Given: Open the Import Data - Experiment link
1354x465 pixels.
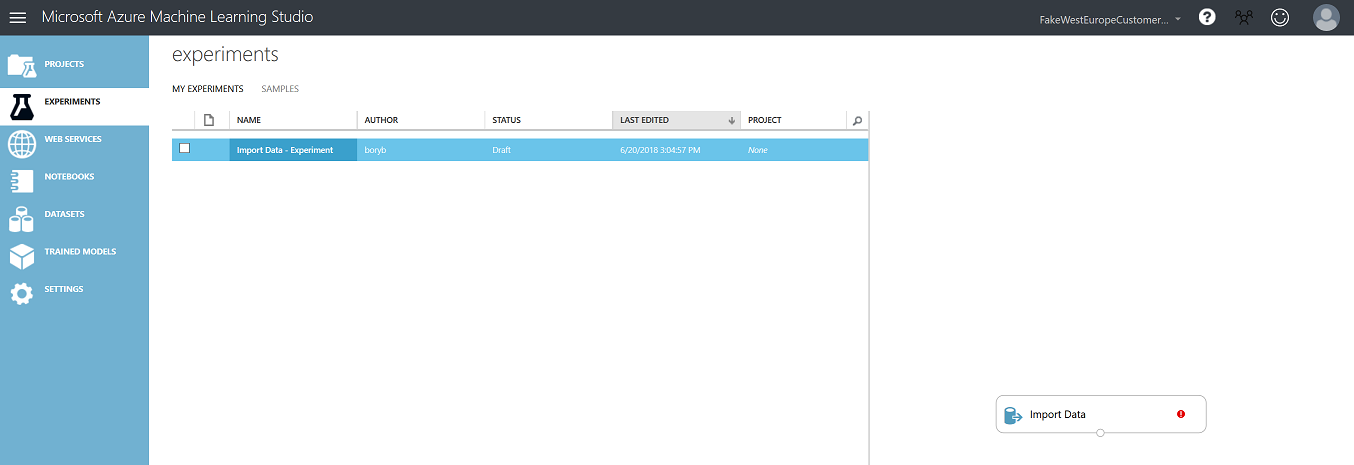Looking at the screenshot, I should pyautogui.click(x=285, y=150).
